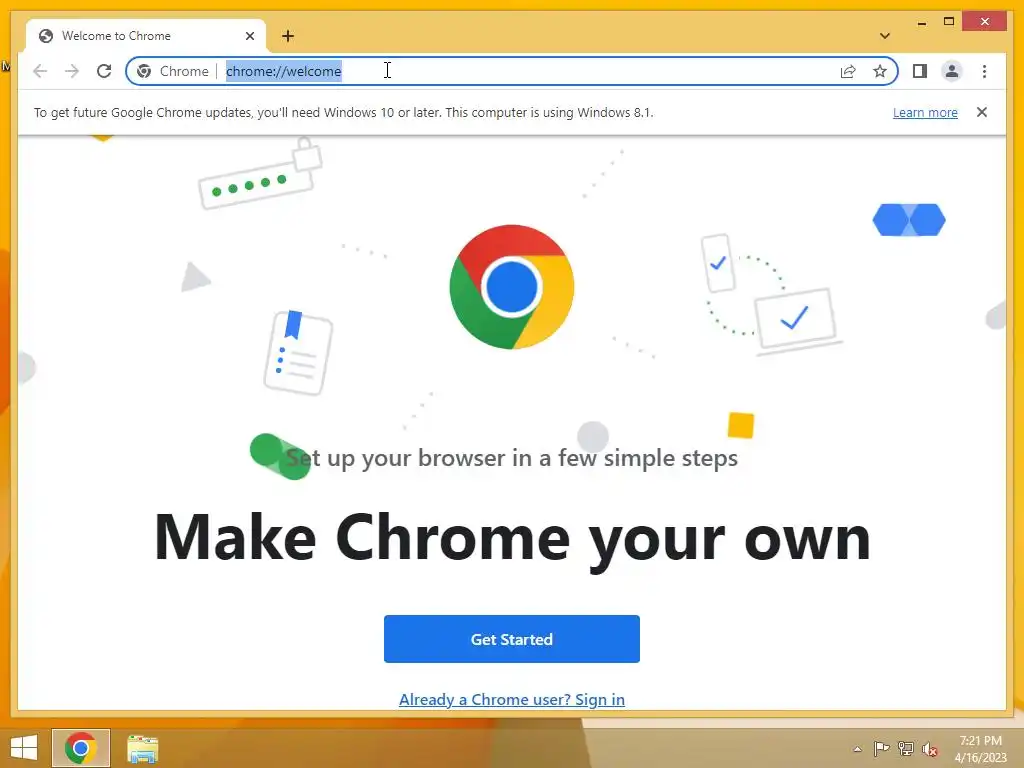Click the Set up your browser subtitle
Viewport: 1024px width, 768px height.
tap(512, 458)
